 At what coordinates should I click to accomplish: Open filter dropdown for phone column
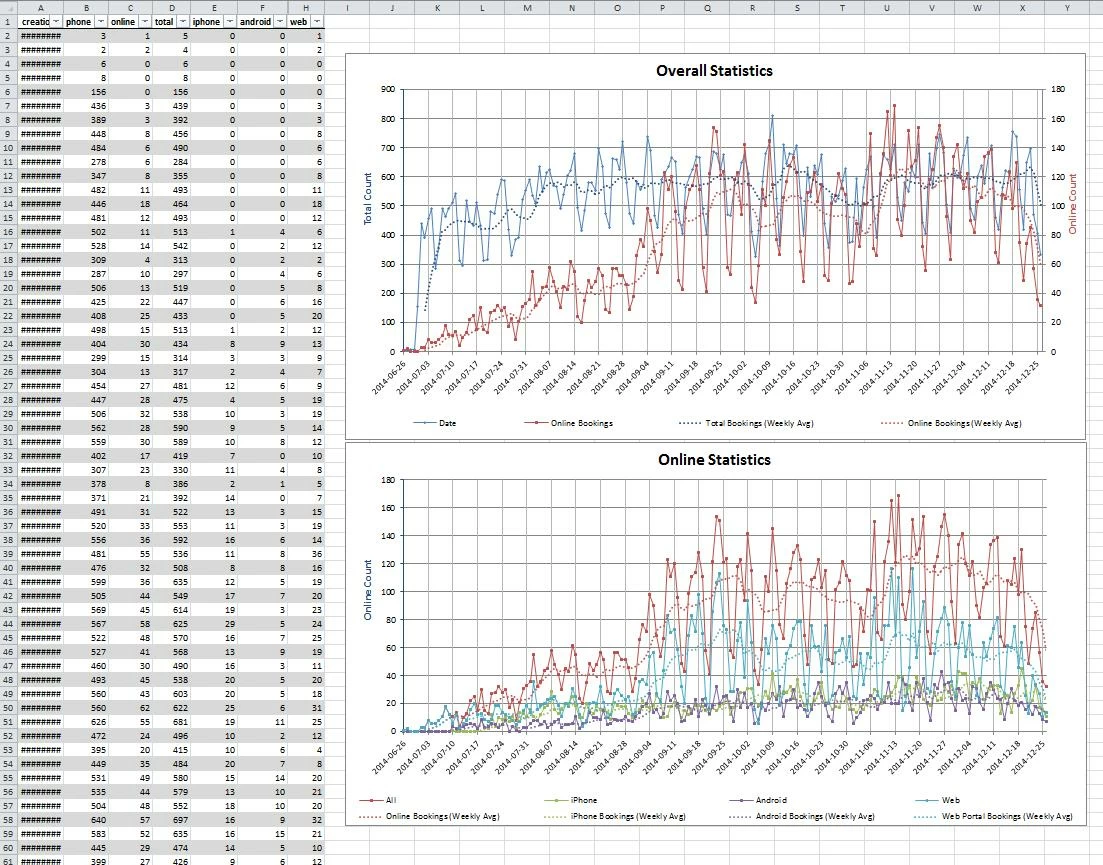101,22
